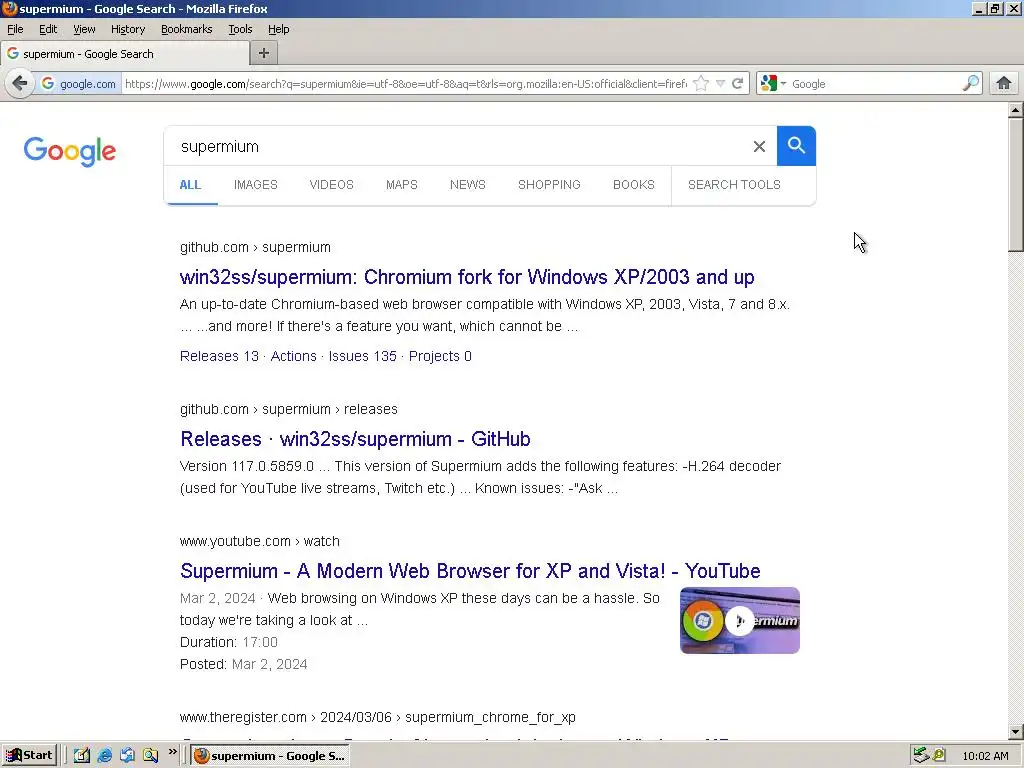Open a new tab with the plus button
Screen dimensions: 1024x768
point(264,53)
